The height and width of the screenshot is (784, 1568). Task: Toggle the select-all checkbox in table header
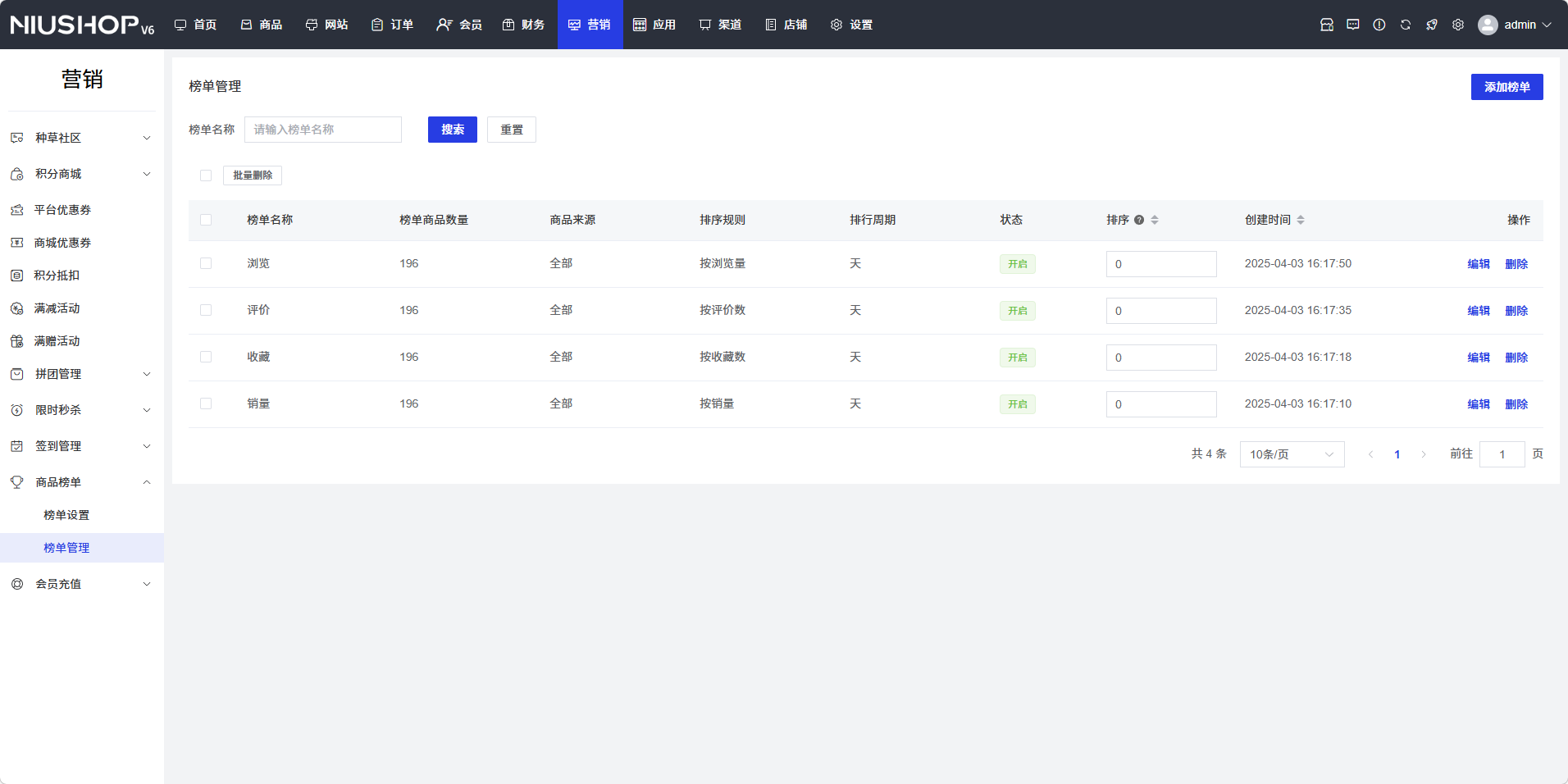206,220
